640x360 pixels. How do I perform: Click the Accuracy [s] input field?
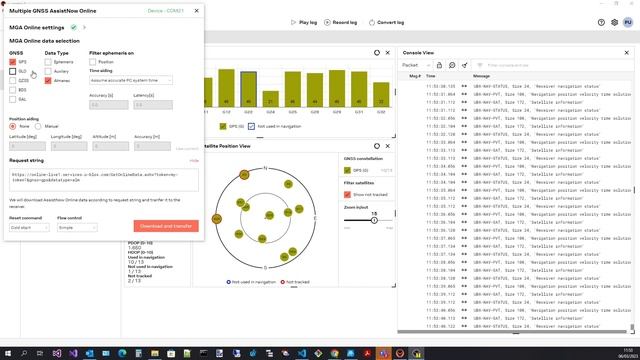click(109, 105)
